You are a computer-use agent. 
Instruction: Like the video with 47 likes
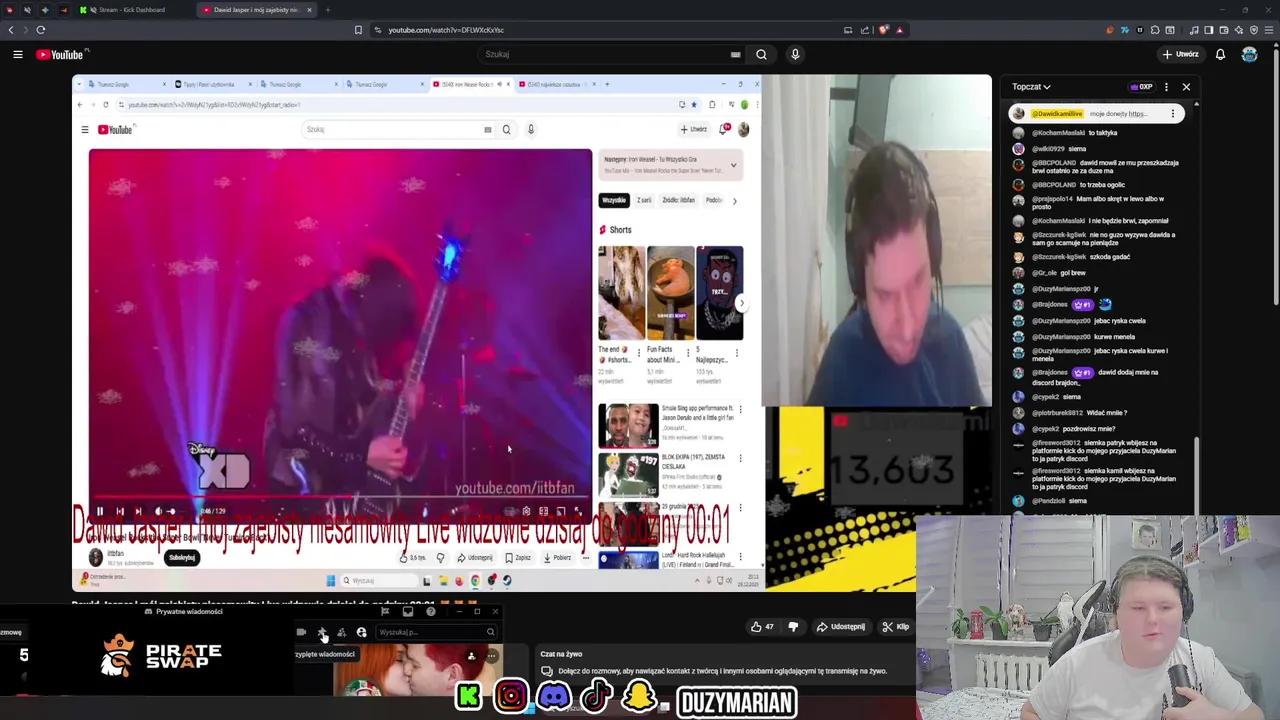(x=763, y=627)
